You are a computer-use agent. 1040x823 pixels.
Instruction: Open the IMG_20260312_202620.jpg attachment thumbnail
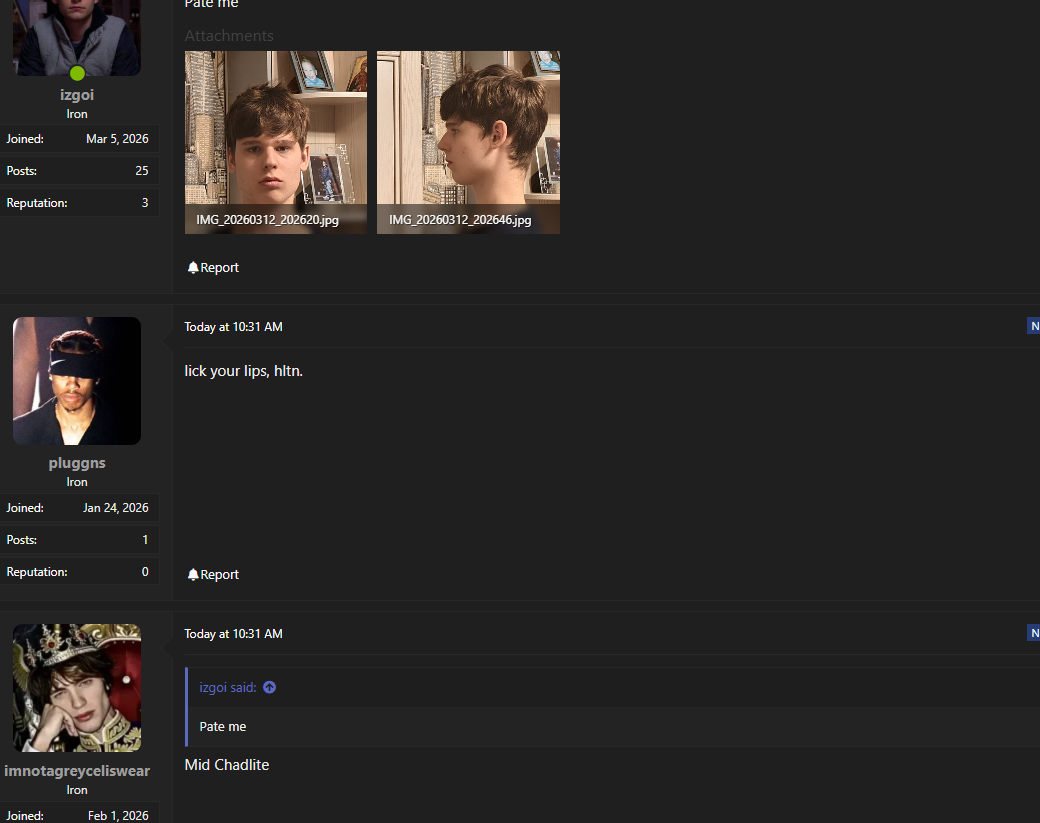[276, 143]
